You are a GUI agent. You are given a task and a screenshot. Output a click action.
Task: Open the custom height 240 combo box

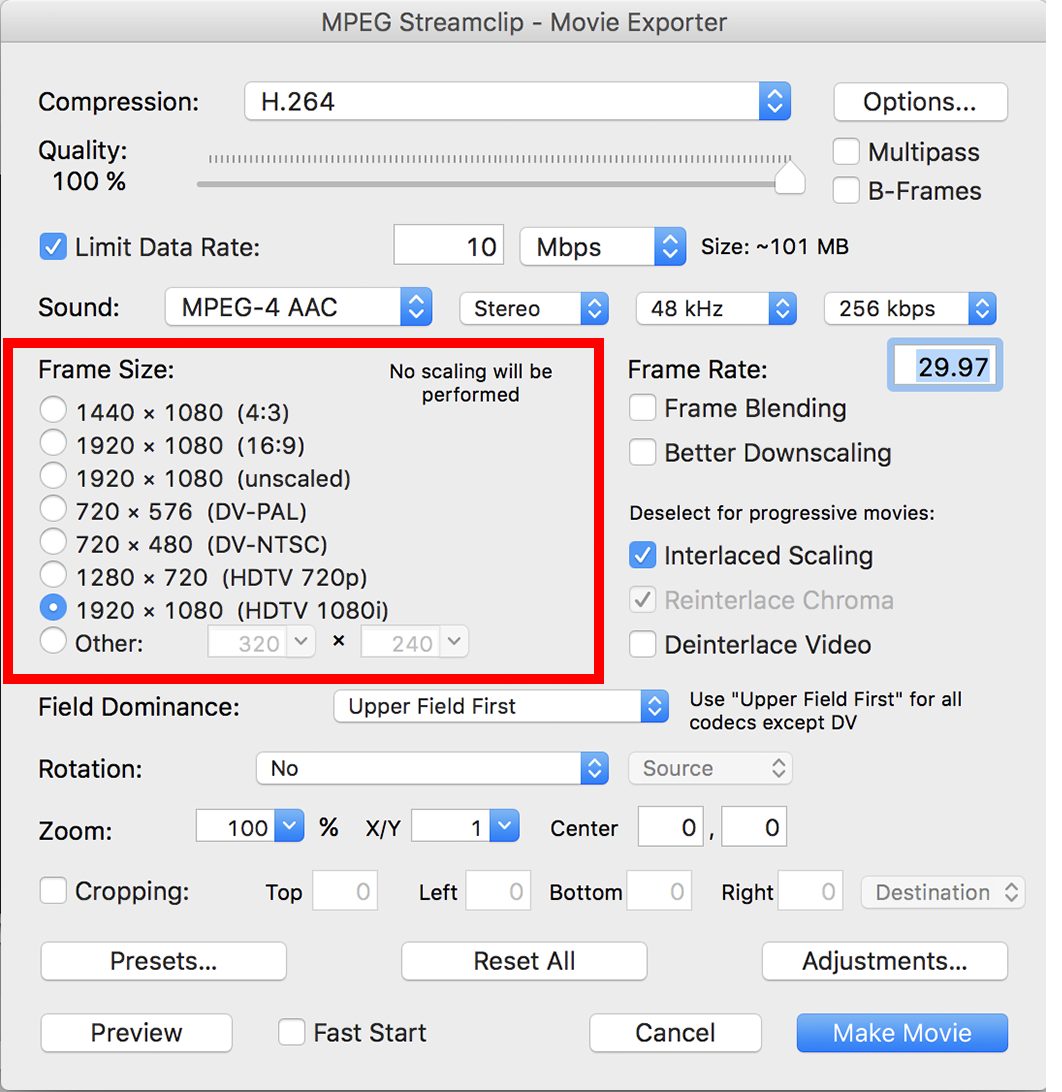(x=414, y=642)
